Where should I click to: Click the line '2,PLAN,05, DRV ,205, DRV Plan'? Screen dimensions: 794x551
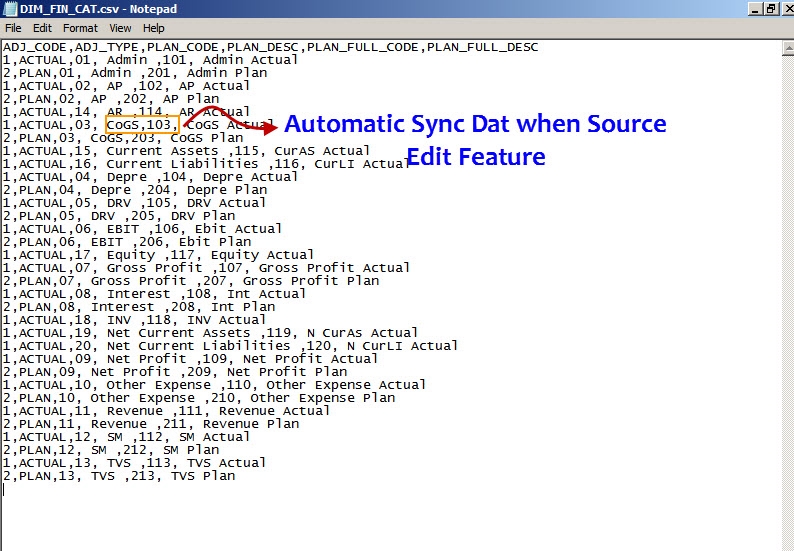click(119, 216)
